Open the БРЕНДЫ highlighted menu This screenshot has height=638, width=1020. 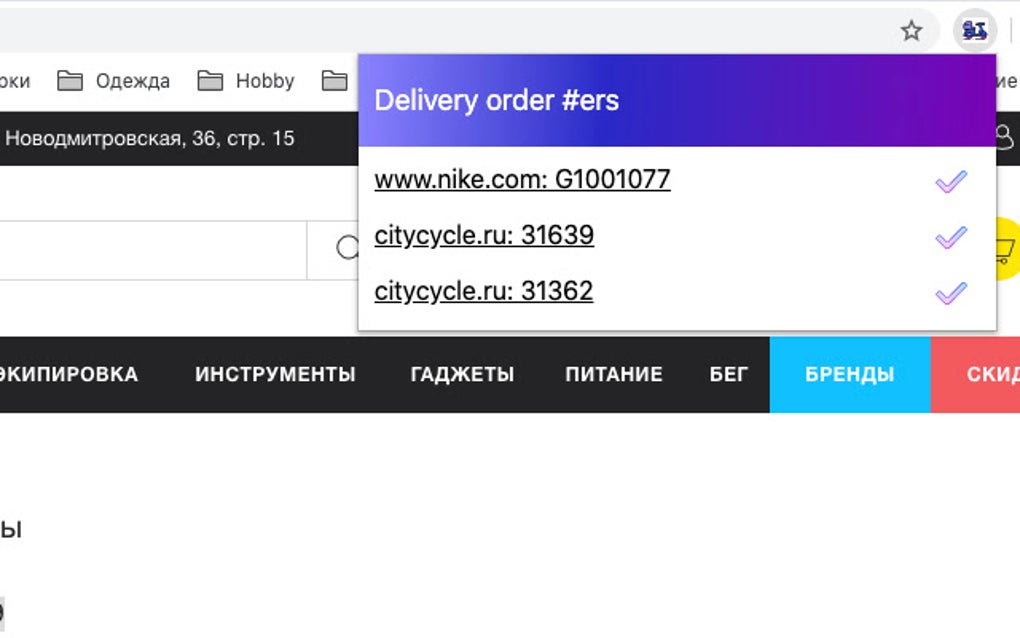point(849,374)
